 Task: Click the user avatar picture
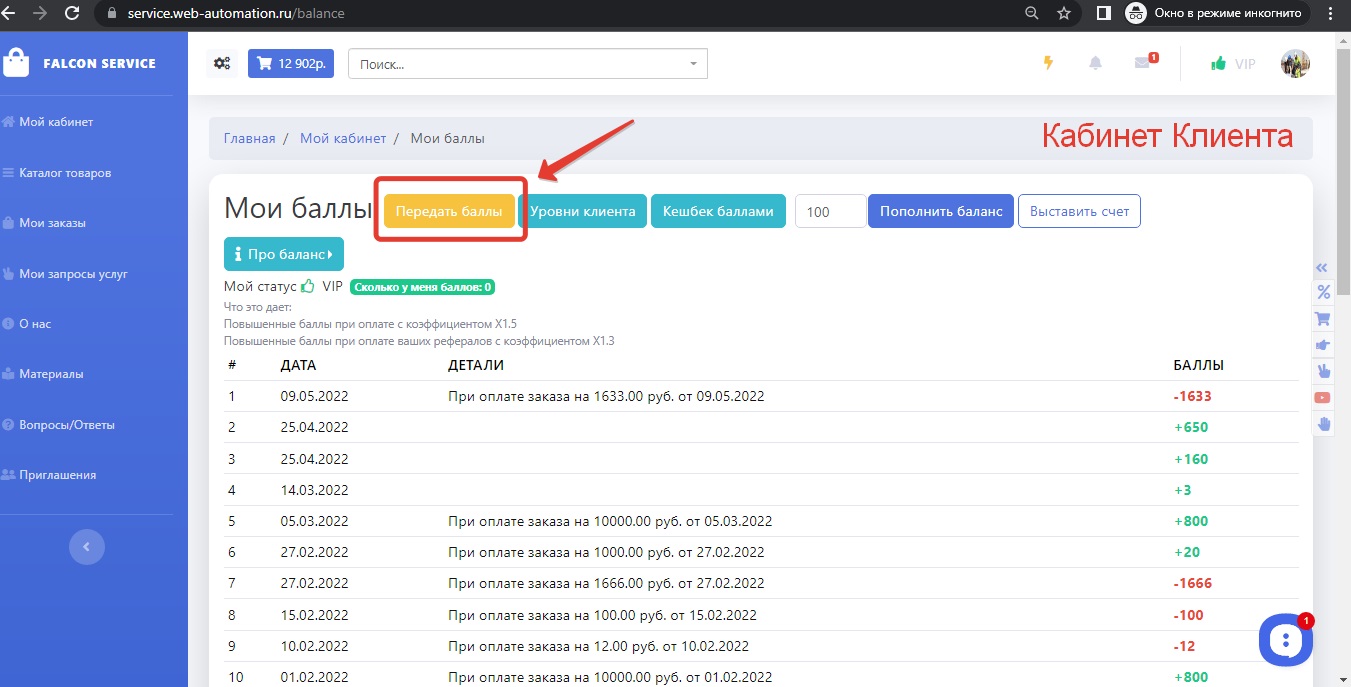(1295, 63)
